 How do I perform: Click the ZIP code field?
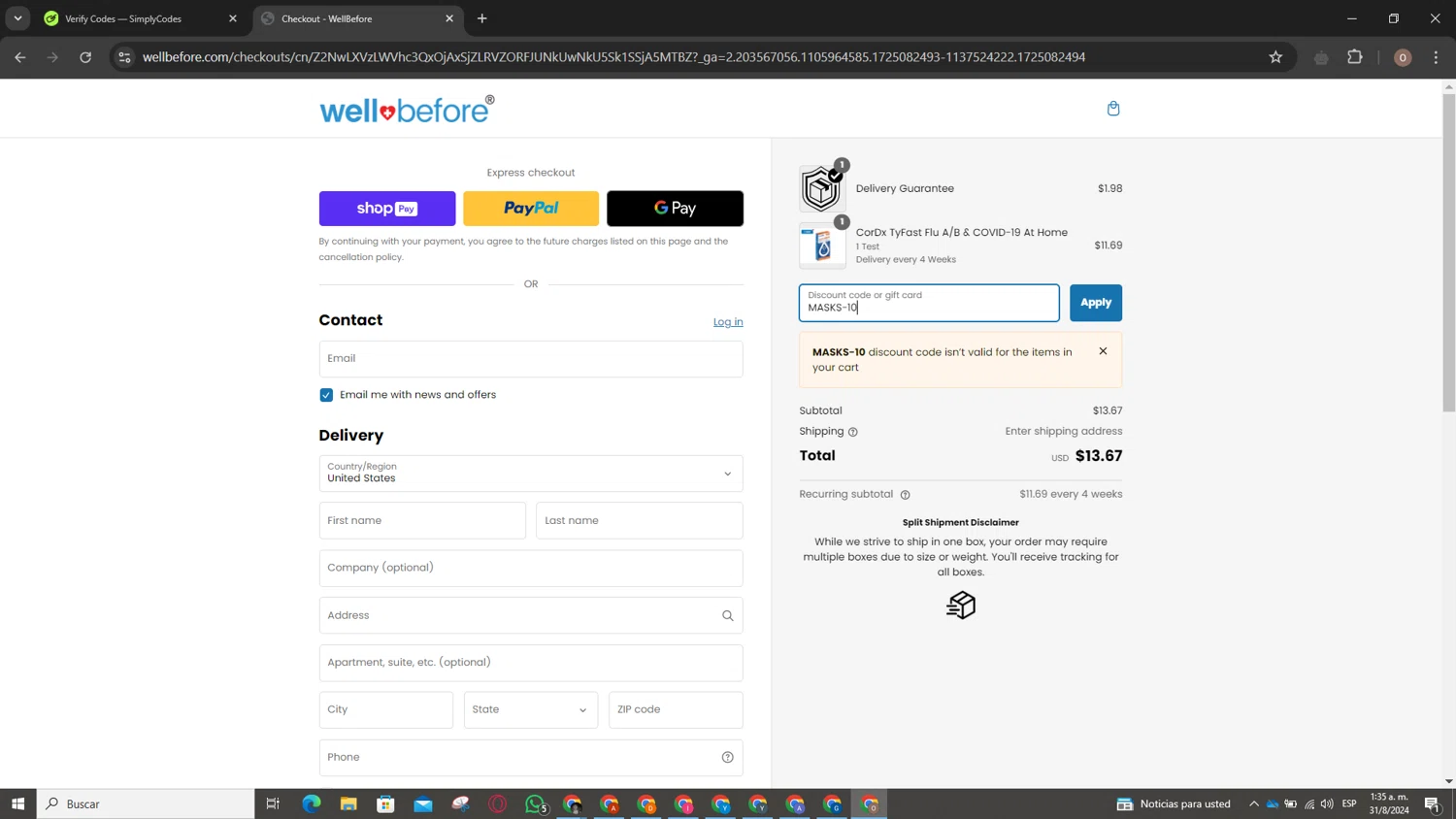click(676, 710)
